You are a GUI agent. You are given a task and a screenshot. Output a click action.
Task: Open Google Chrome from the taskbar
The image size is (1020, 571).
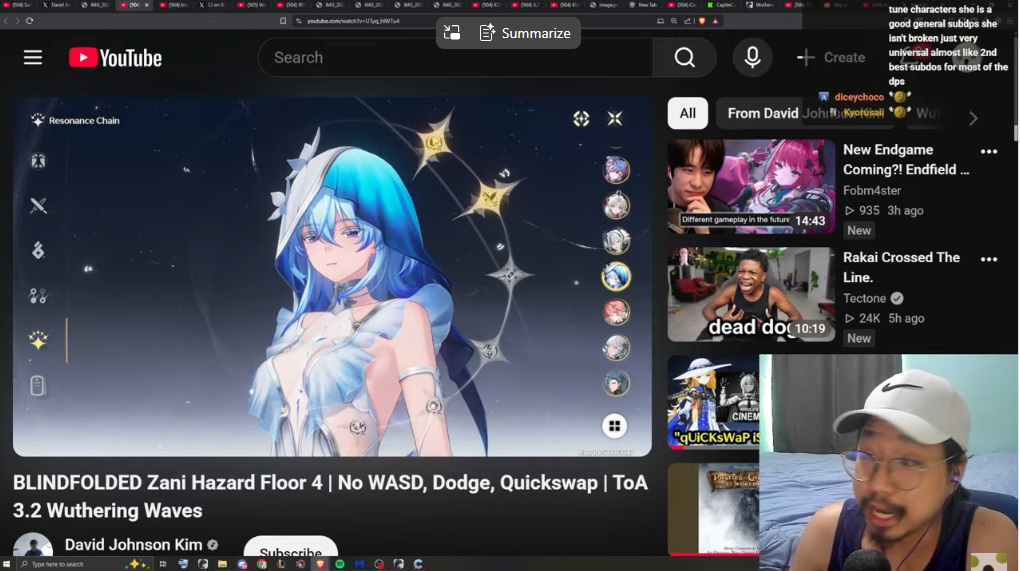[262, 564]
